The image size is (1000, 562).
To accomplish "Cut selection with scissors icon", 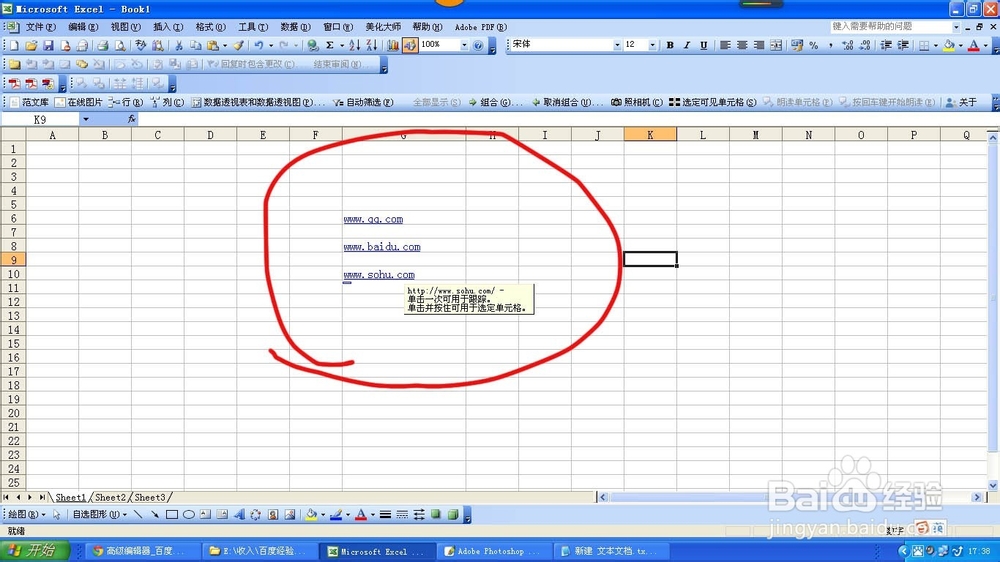I will click(x=179, y=45).
